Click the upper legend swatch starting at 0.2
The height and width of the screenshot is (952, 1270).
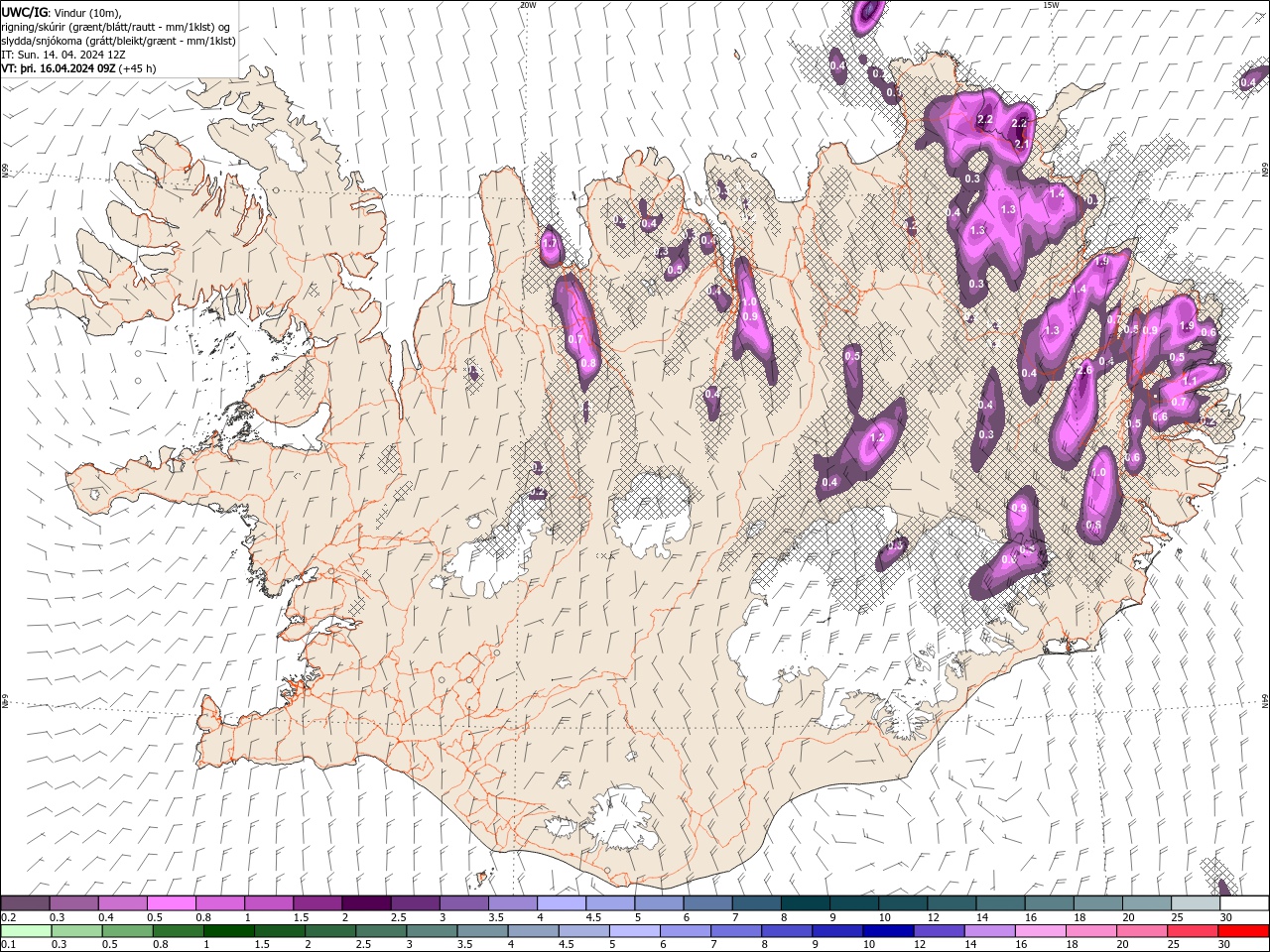coord(26,903)
